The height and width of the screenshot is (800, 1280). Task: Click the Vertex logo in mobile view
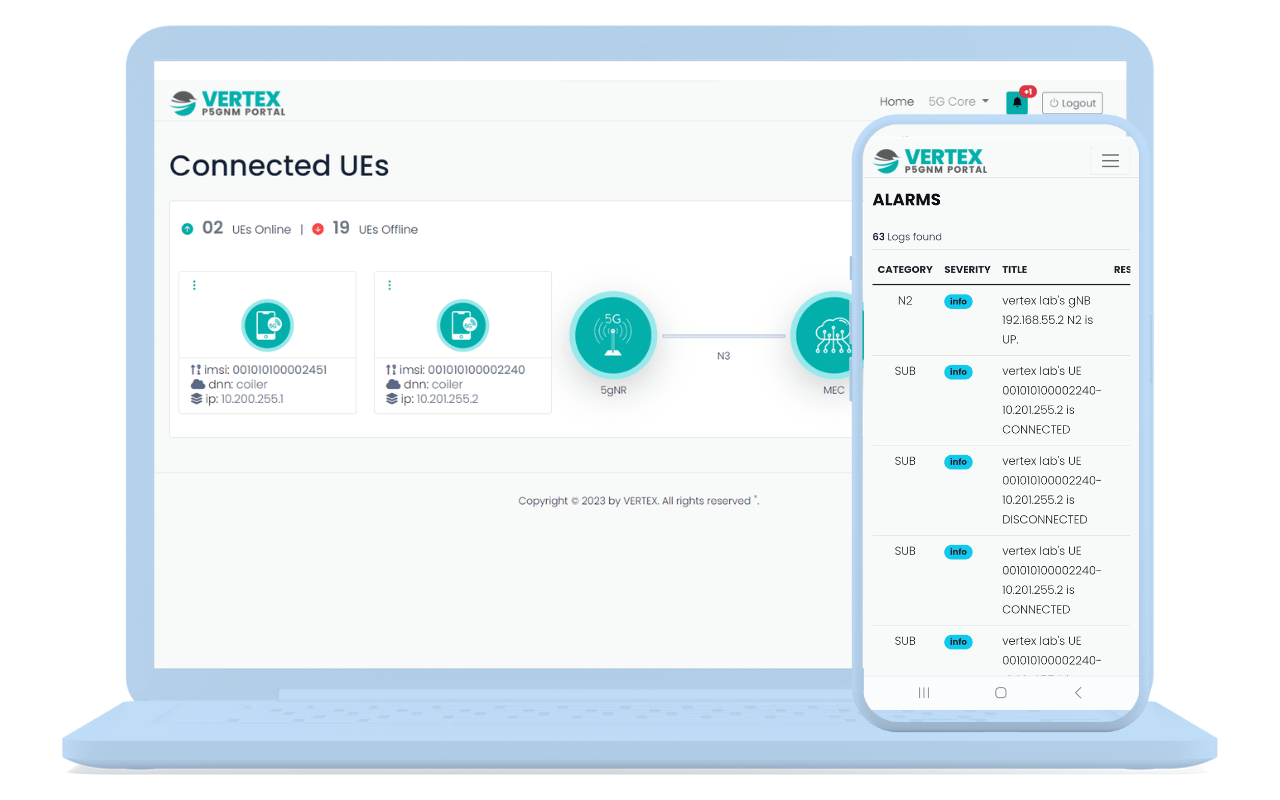click(x=929, y=161)
